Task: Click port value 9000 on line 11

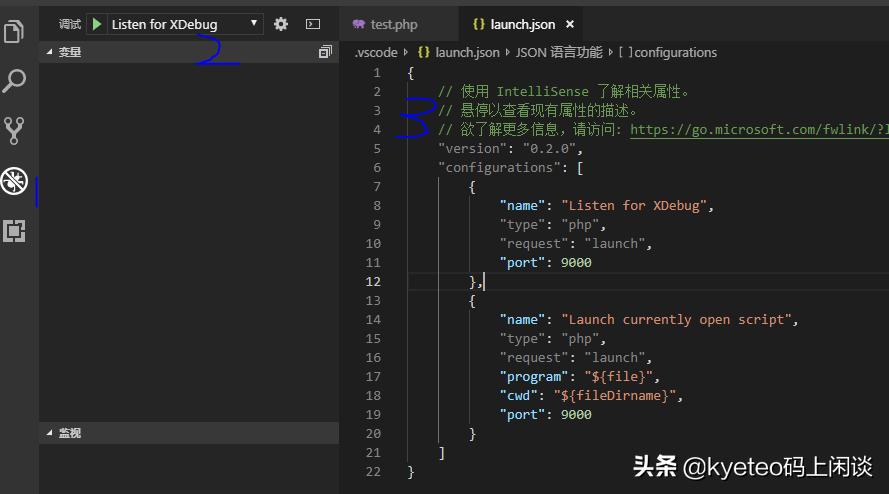Action: [x=576, y=263]
